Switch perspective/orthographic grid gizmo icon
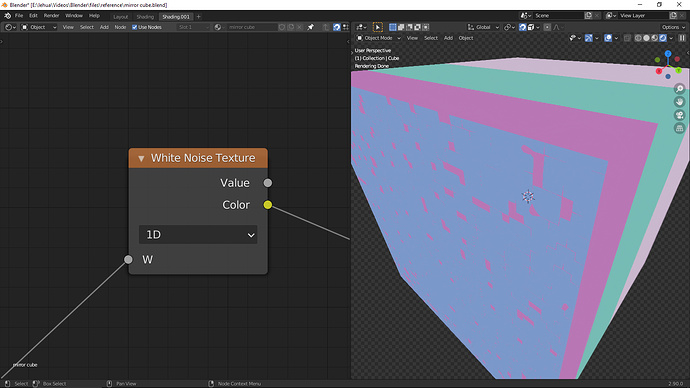This screenshot has width=690, height=388. point(679,128)
